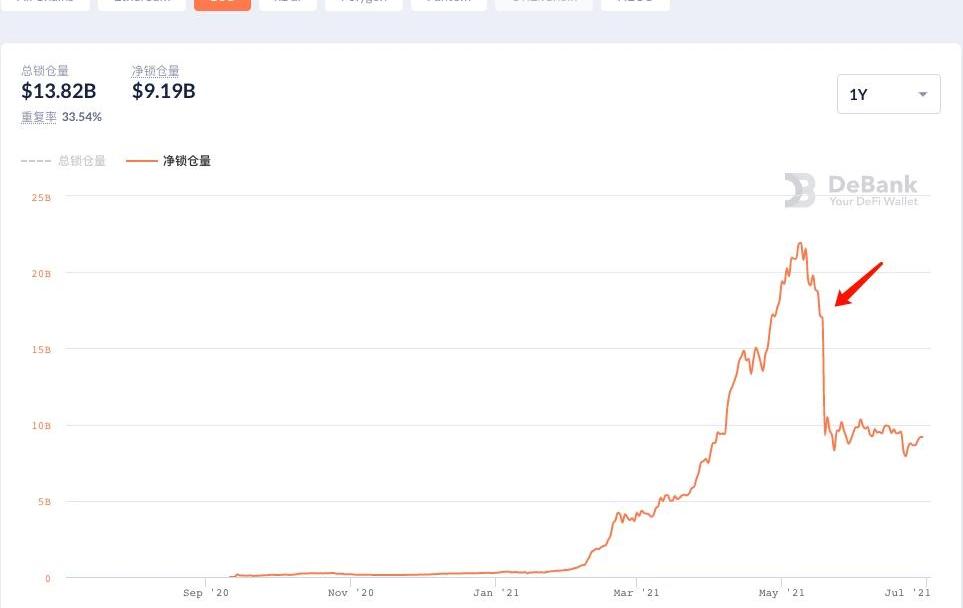The image size is (963, 608).
Task: Click the 25B y-axis label
Action: pos(41,198)
